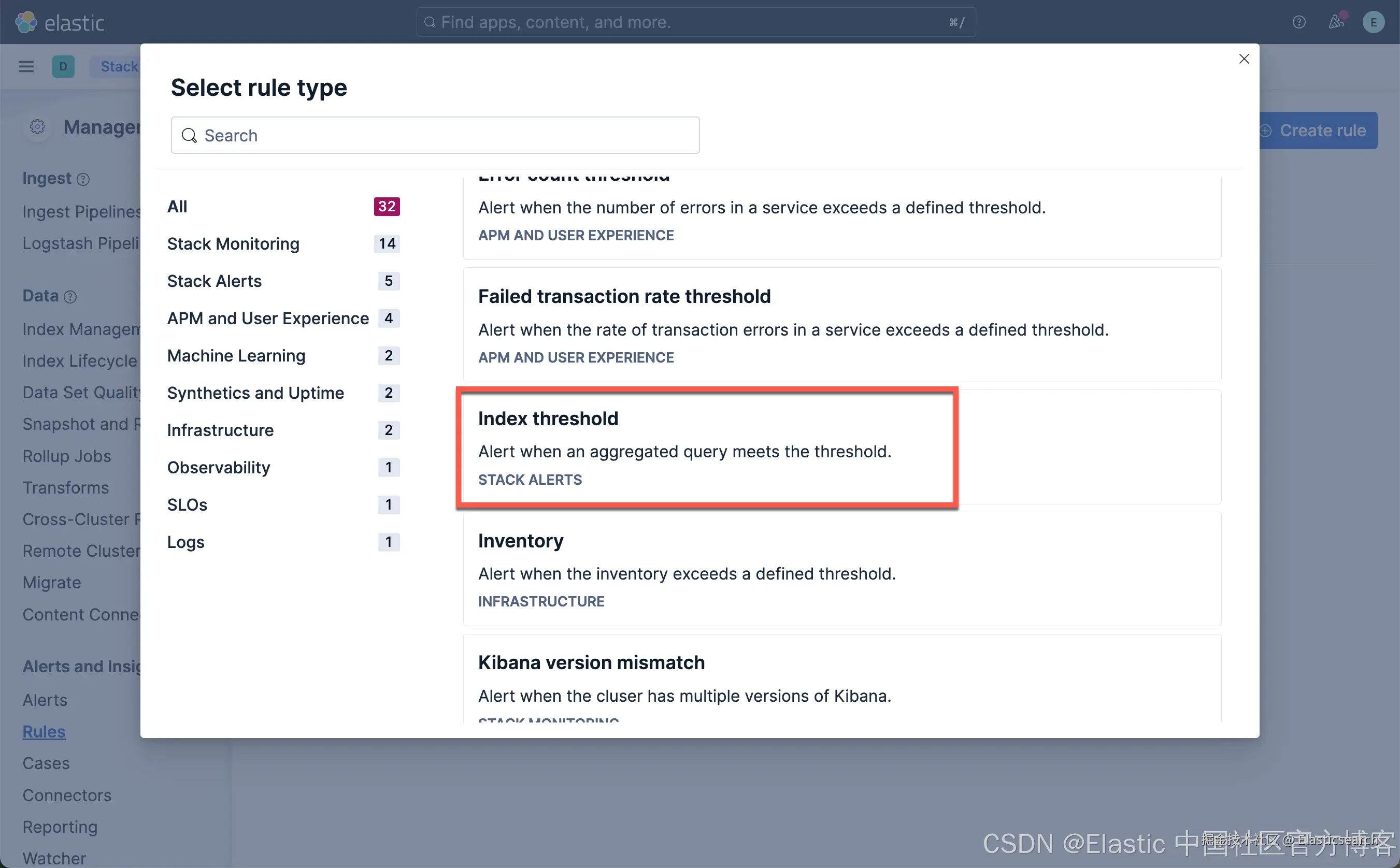Show the Infrastructure rule types
The image size is (1400, 868).
point(220,430)
